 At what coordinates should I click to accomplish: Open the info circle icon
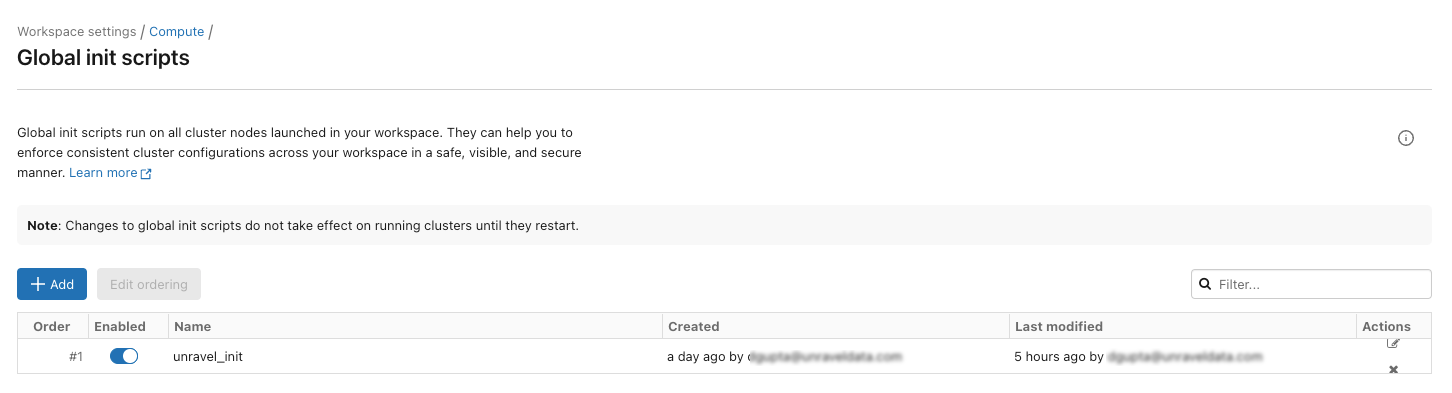tap(1405, 138)
